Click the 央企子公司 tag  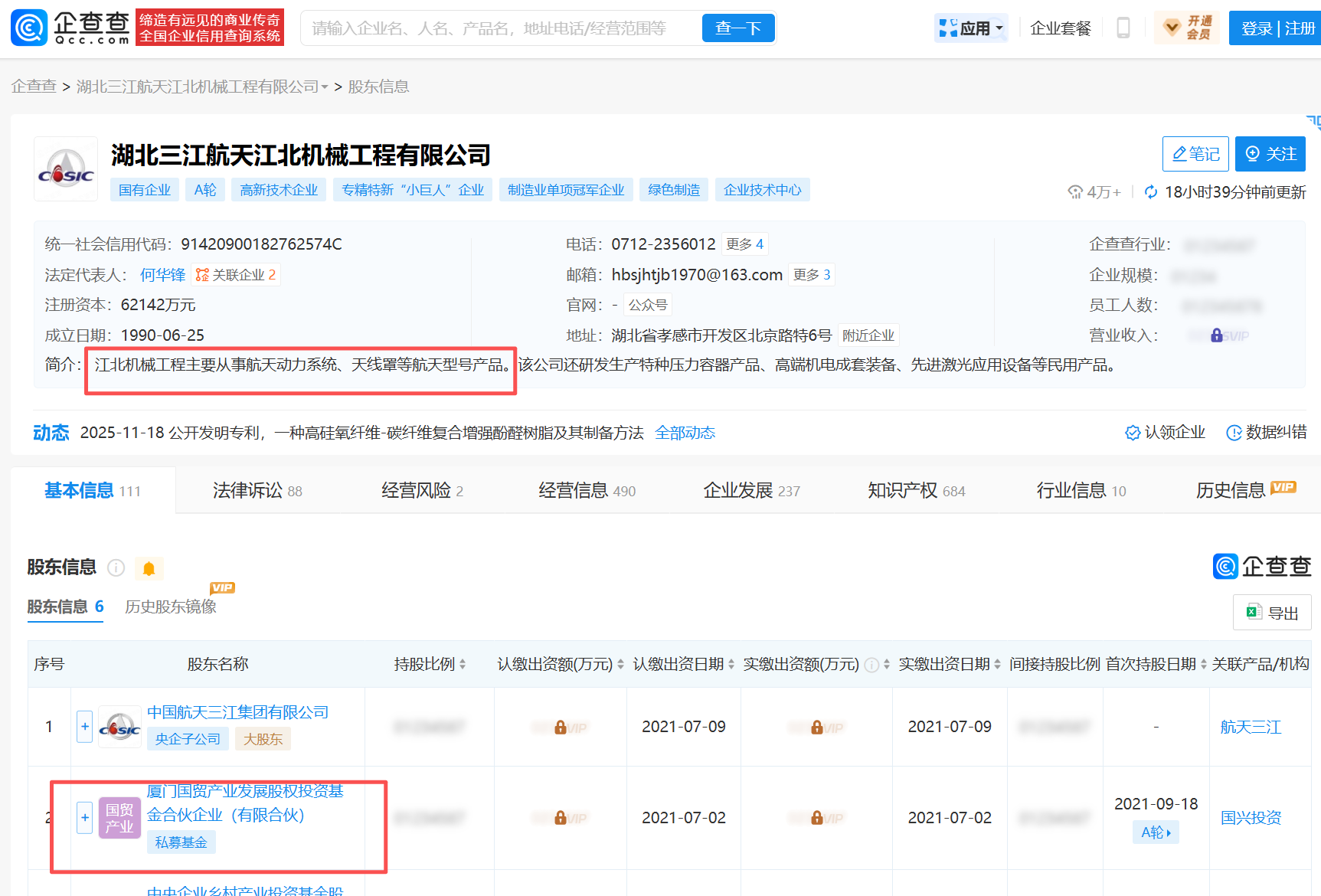[x=188, y=739]
